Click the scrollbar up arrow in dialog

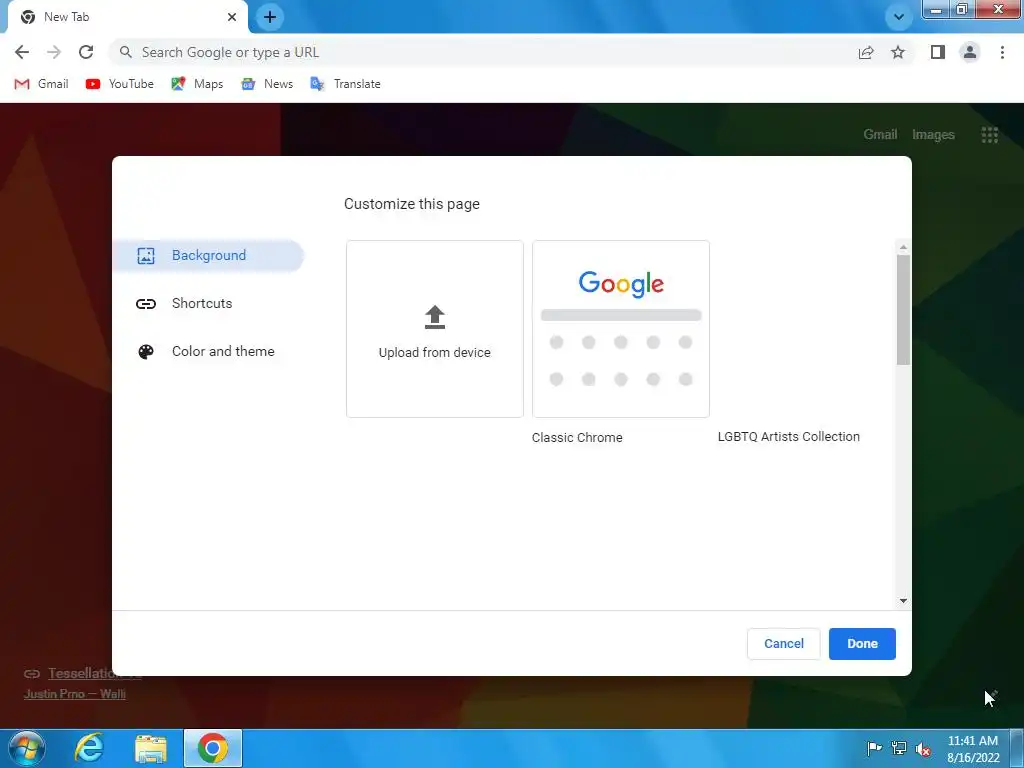pos(903,248)
